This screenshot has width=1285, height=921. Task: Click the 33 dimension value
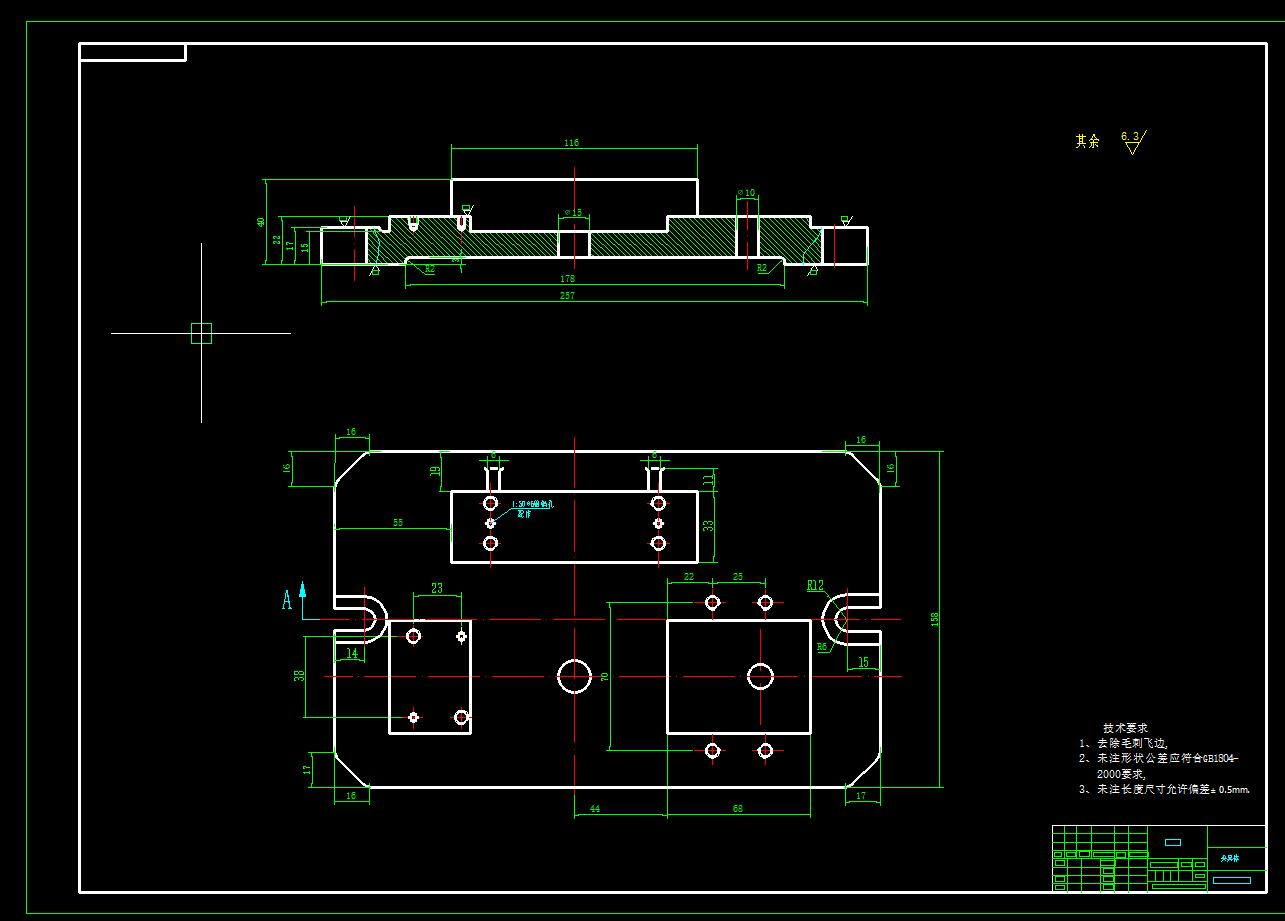tap(709, 525)
